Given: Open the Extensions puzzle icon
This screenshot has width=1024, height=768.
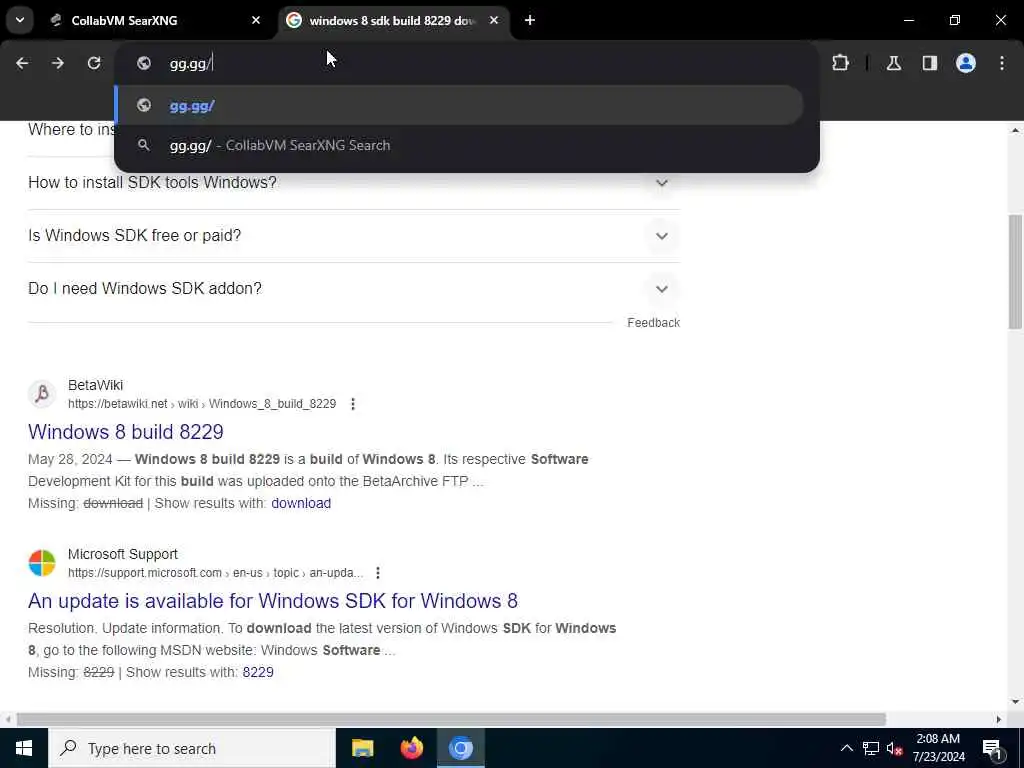Looking at the screenshot, I should tap(840, 63).
